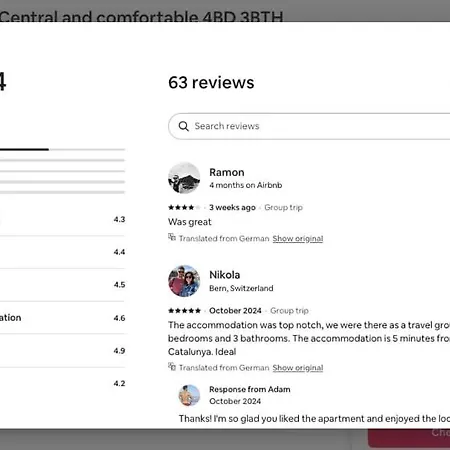Click the red button at bottom right
Screen dimensions: 450x450
409,438
